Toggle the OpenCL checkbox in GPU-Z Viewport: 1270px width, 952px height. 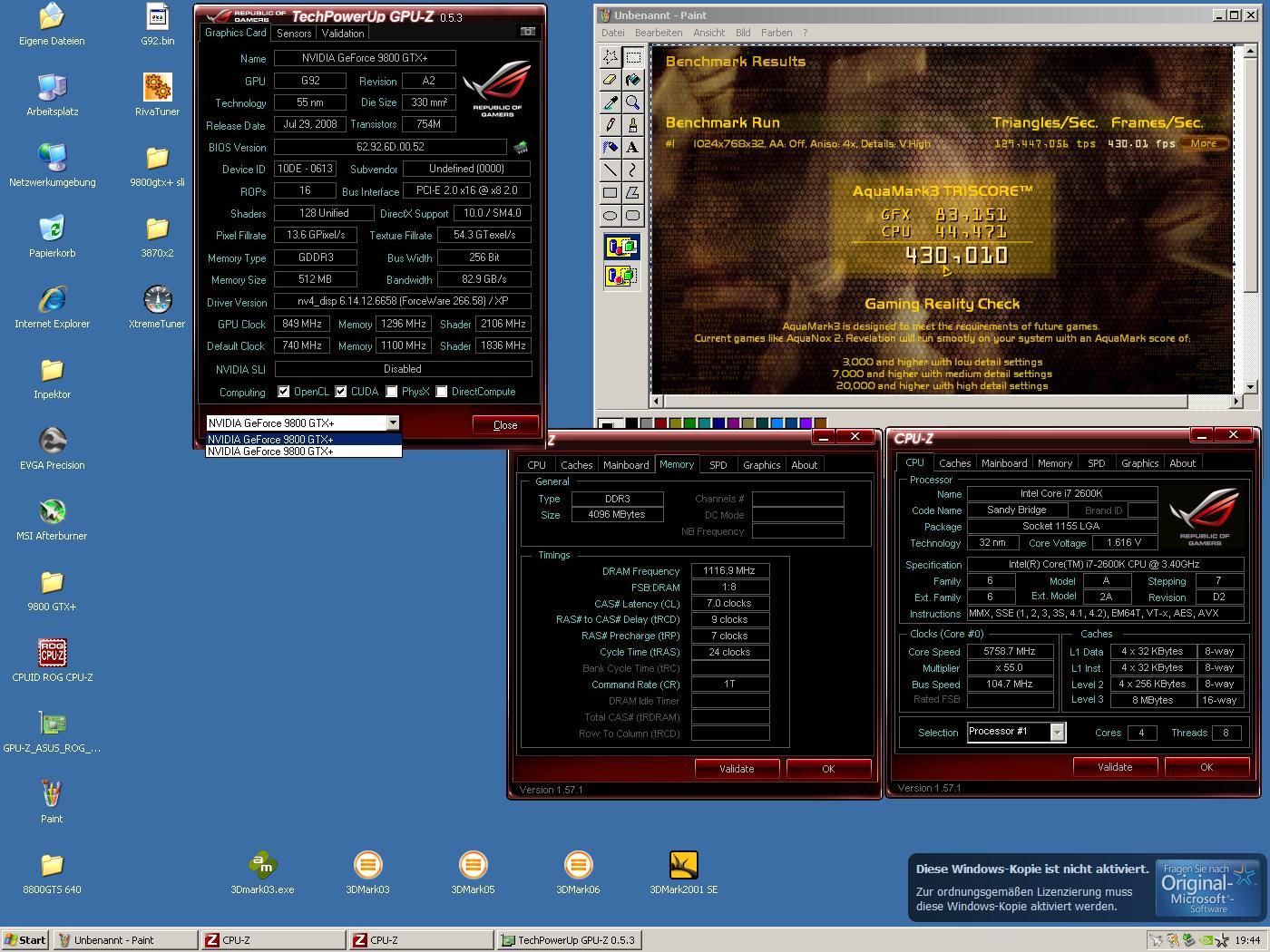coord(284,392)
